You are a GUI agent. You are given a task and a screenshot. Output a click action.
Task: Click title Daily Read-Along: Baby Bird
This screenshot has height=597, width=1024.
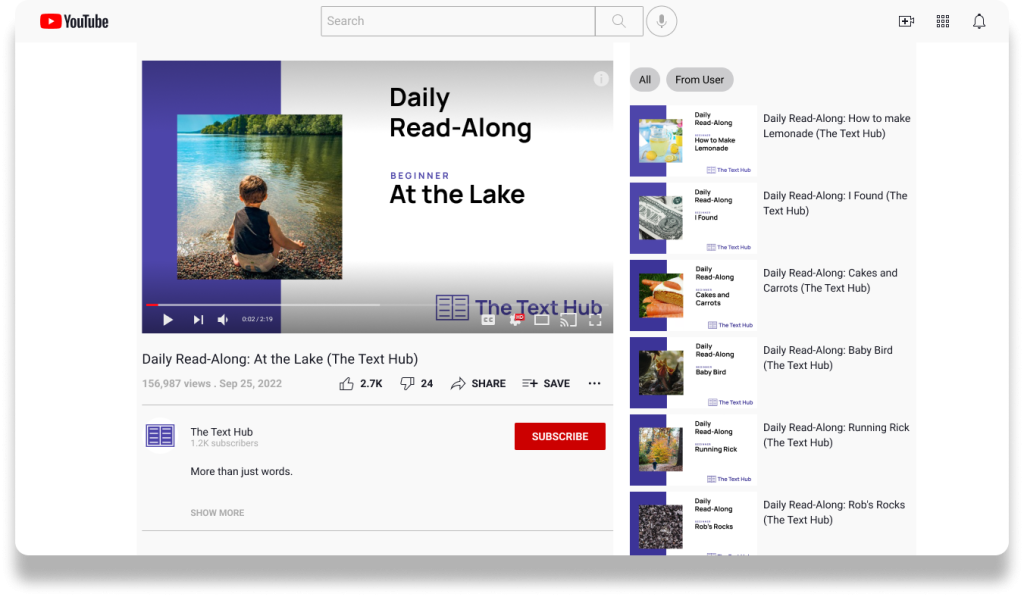point(827,357)
